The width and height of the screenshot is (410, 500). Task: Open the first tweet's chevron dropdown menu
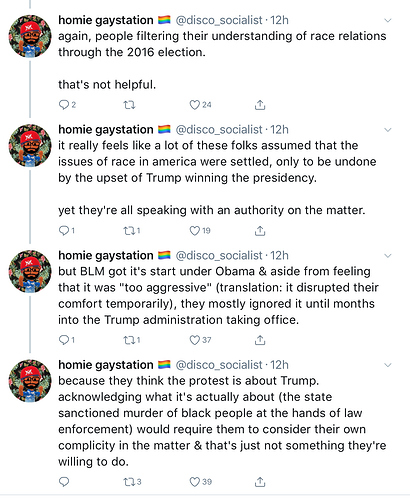click(x=388, y=21)
